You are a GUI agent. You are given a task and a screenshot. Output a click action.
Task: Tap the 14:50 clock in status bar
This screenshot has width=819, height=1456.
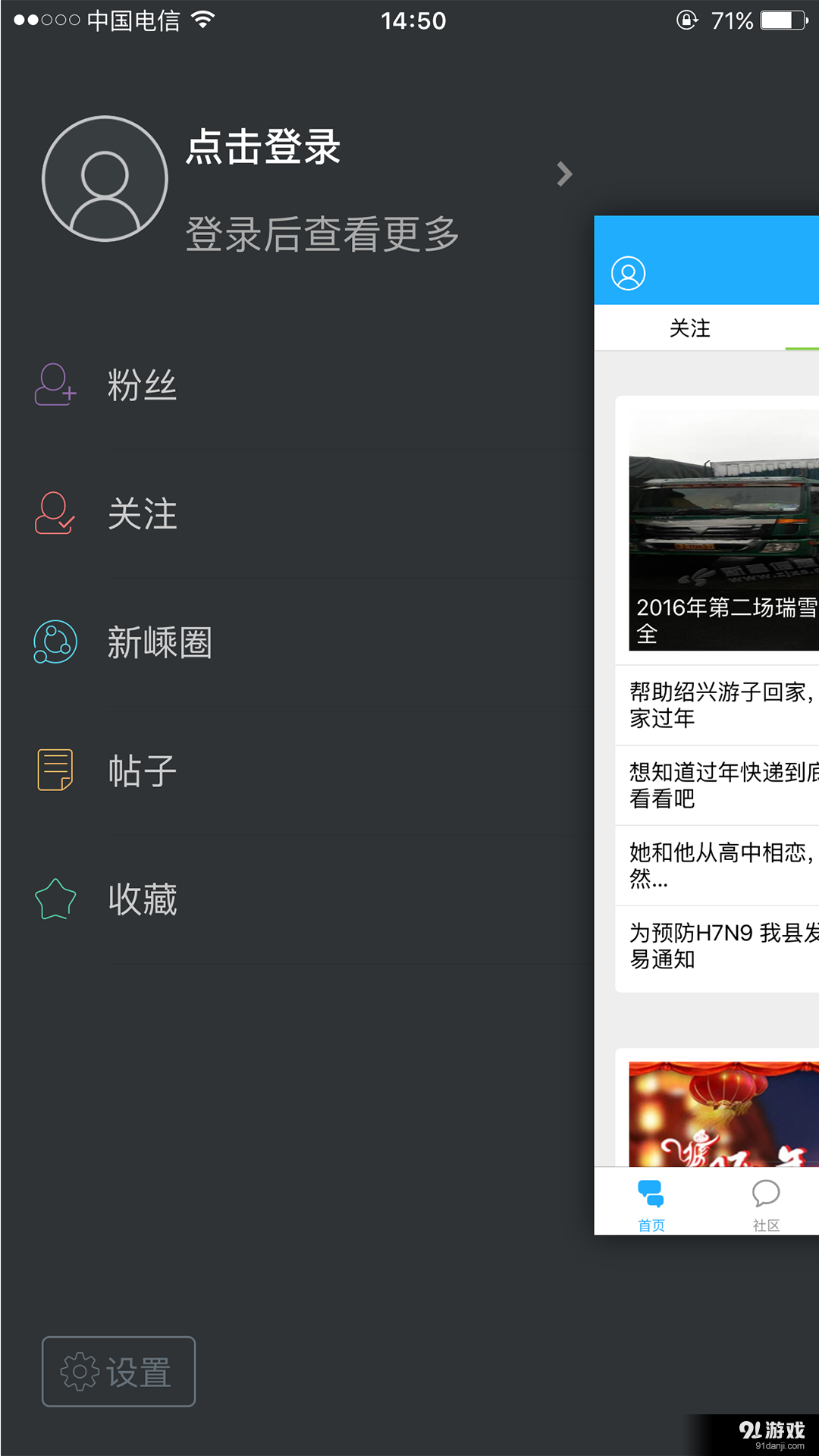413,21
